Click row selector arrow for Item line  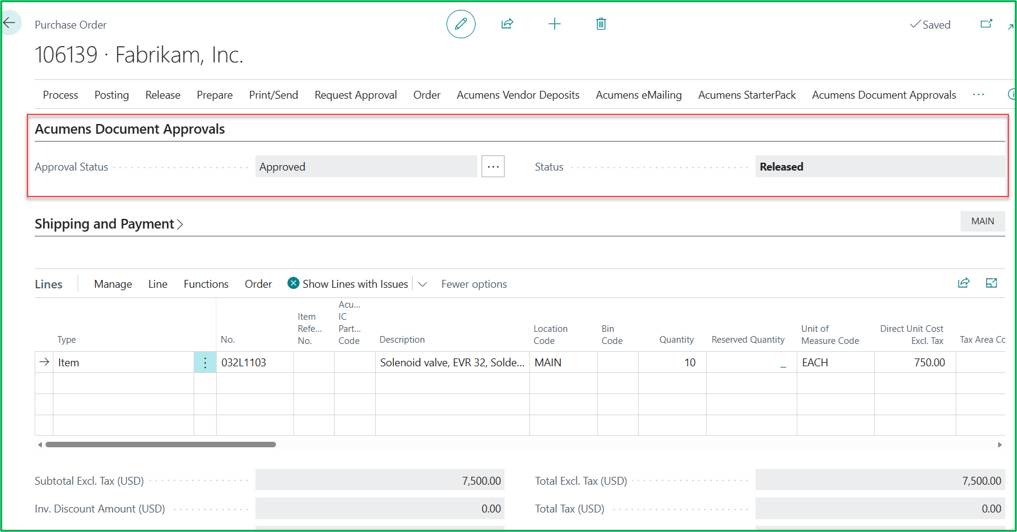click(44, 362)
